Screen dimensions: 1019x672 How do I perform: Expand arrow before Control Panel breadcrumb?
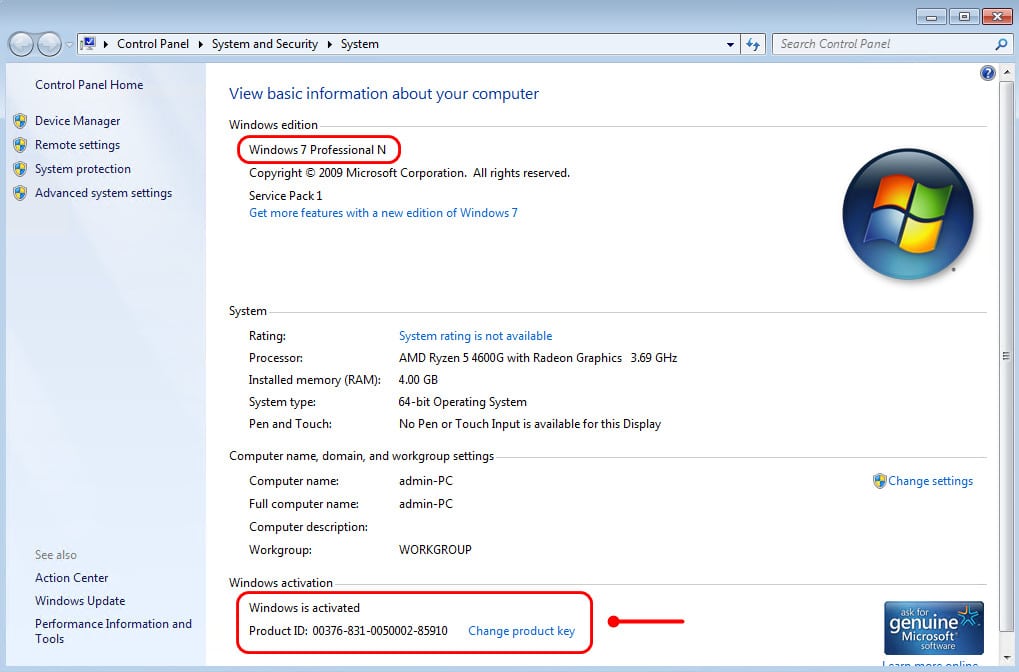pyautogui.click(x=106, y=44)
